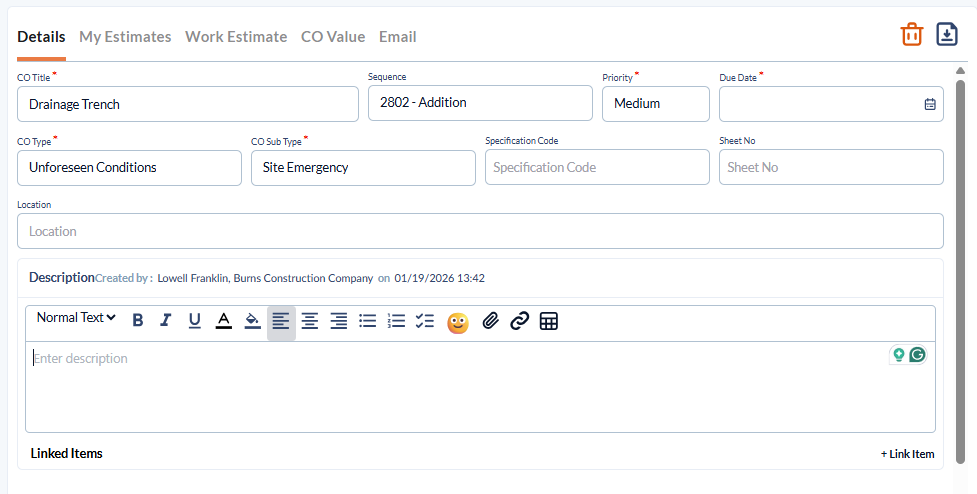Viewport: 977px width, 494px height.
Task: Open the background fill color picker
Action: [252, 321]
